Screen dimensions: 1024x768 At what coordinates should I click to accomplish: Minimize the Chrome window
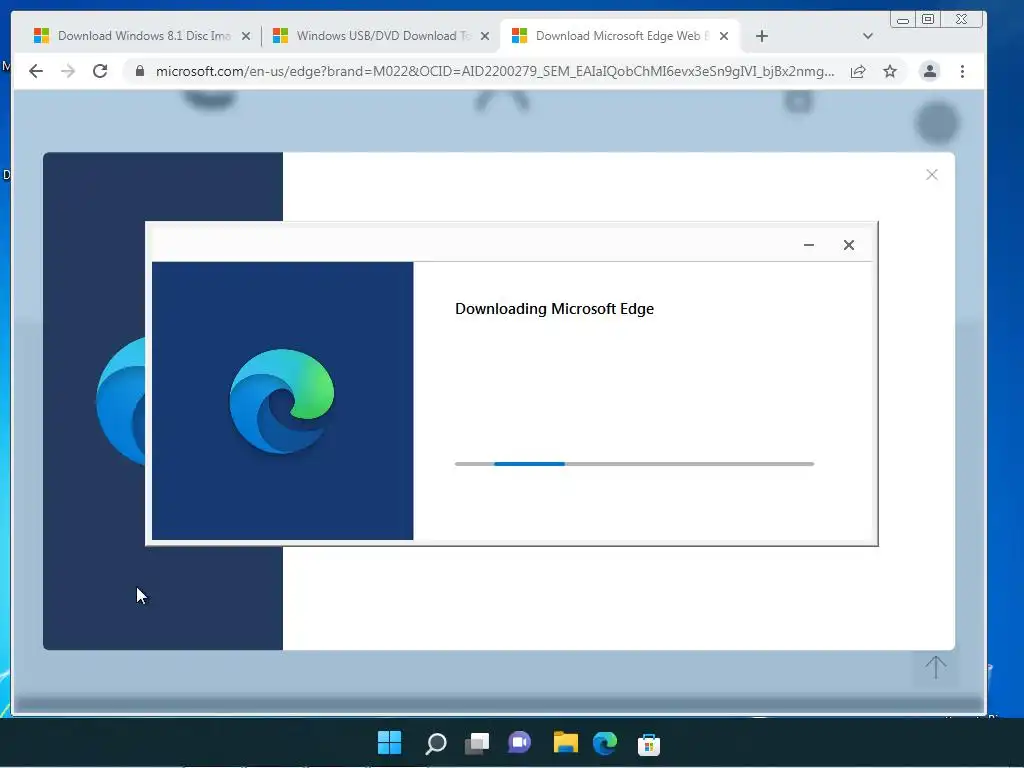[x=903, y=20]
